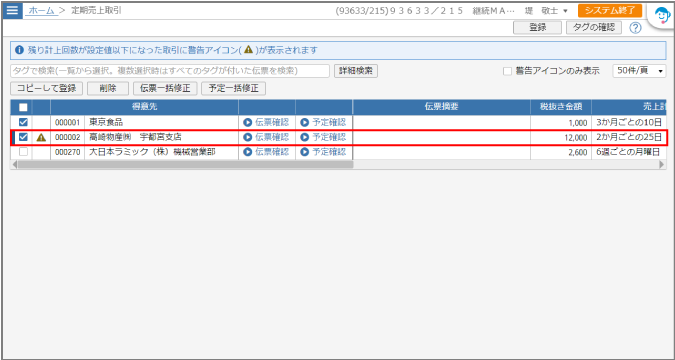This screenshot has height=360, width=675.
Task: Enable 警告アイコンのみ表示 checkbox
Action: point(507,71)
